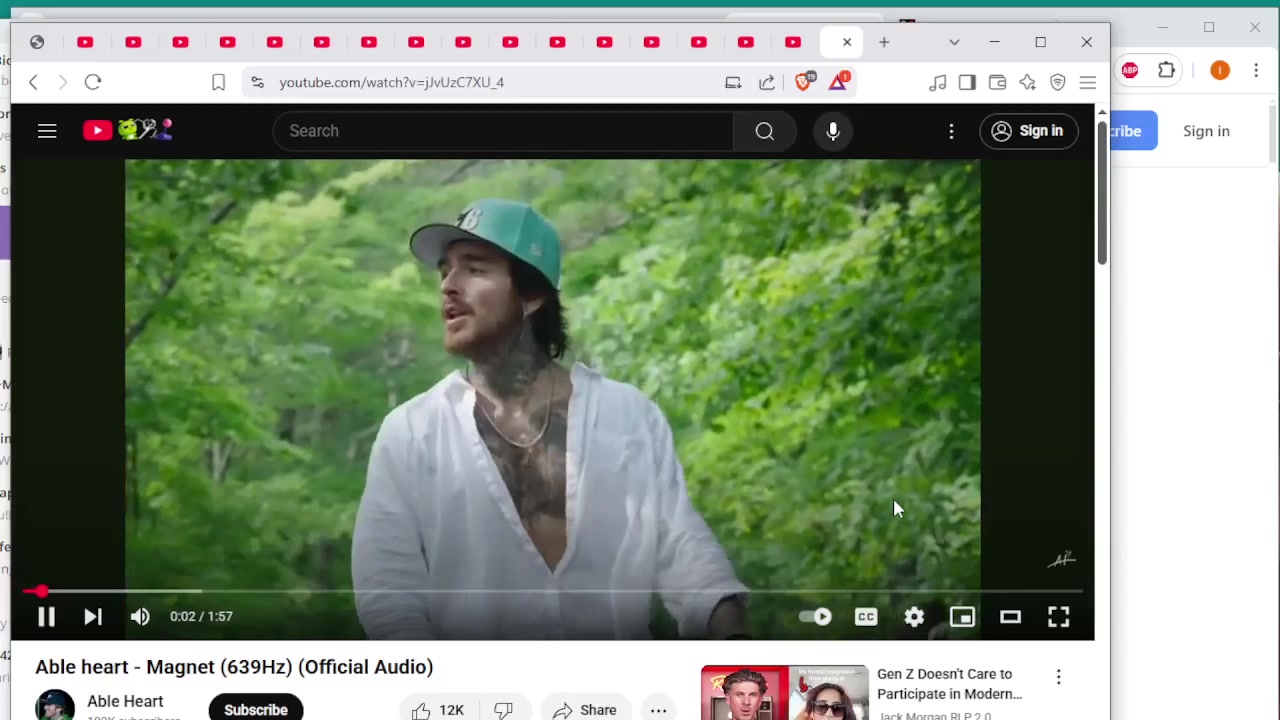
Task: Expand the tab search dropdown arrow
Action: point(954,42)
